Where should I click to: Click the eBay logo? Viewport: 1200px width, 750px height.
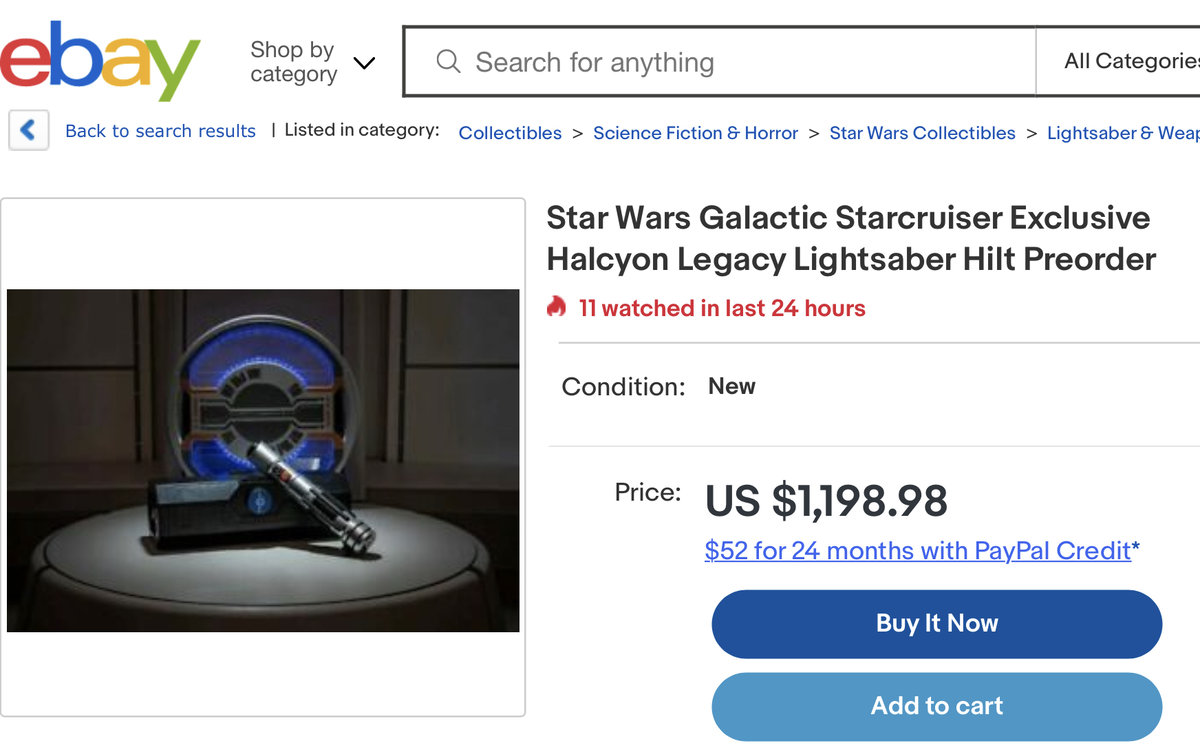point(100,62)
